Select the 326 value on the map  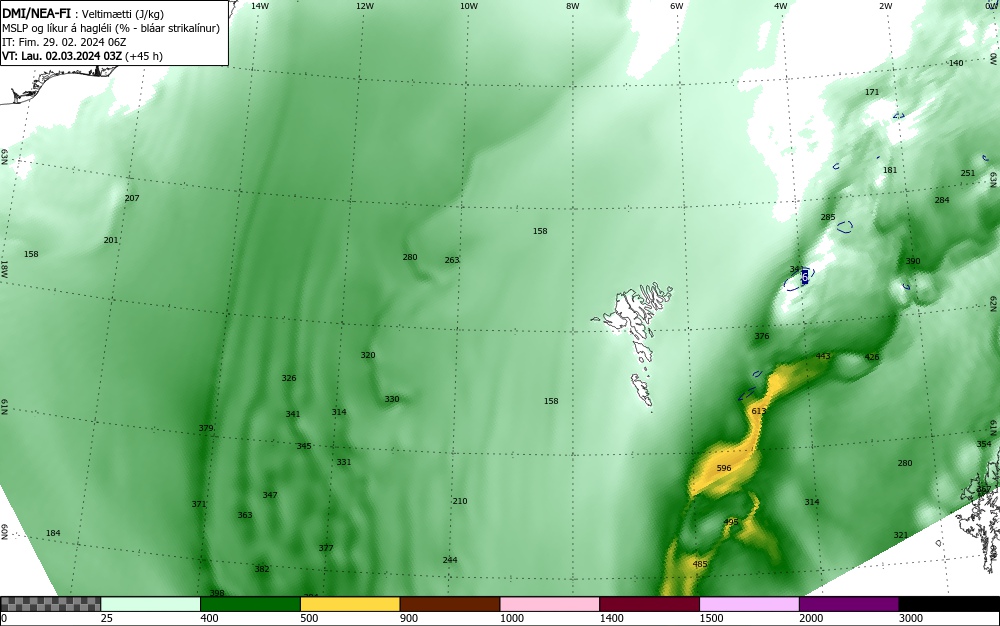point(289,378)
